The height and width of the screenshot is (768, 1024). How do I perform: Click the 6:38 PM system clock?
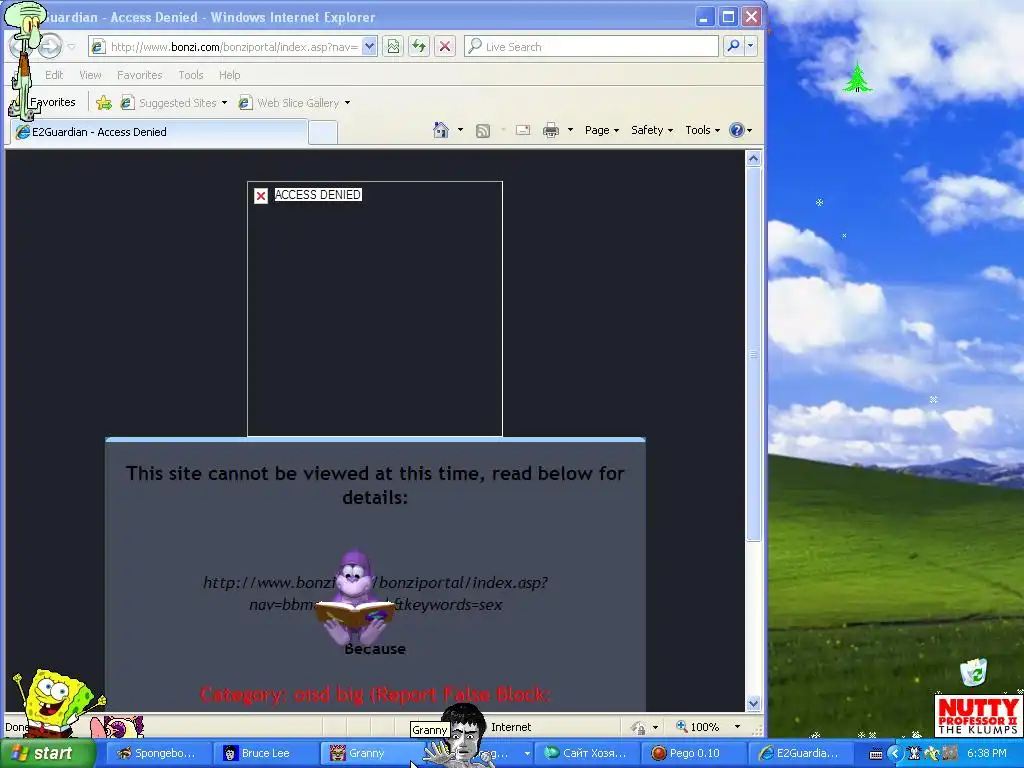pos(986,754)
